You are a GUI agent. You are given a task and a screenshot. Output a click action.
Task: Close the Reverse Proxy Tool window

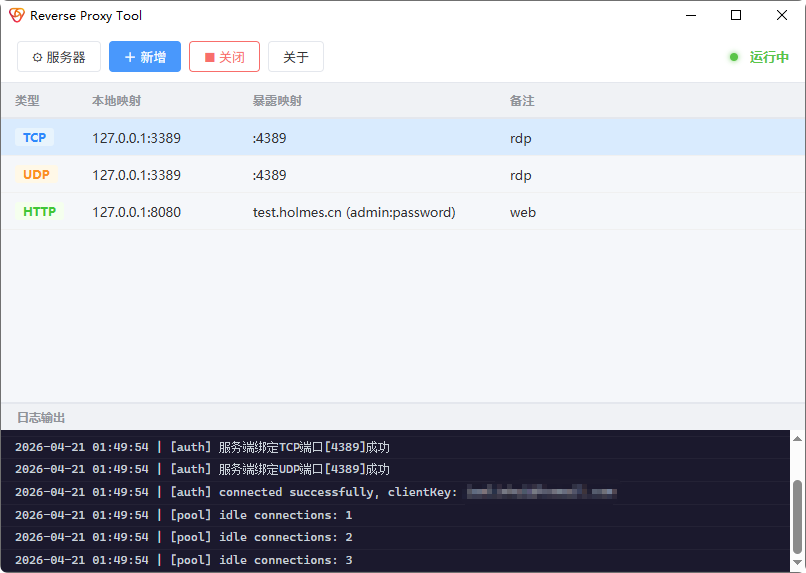[782, 15]
